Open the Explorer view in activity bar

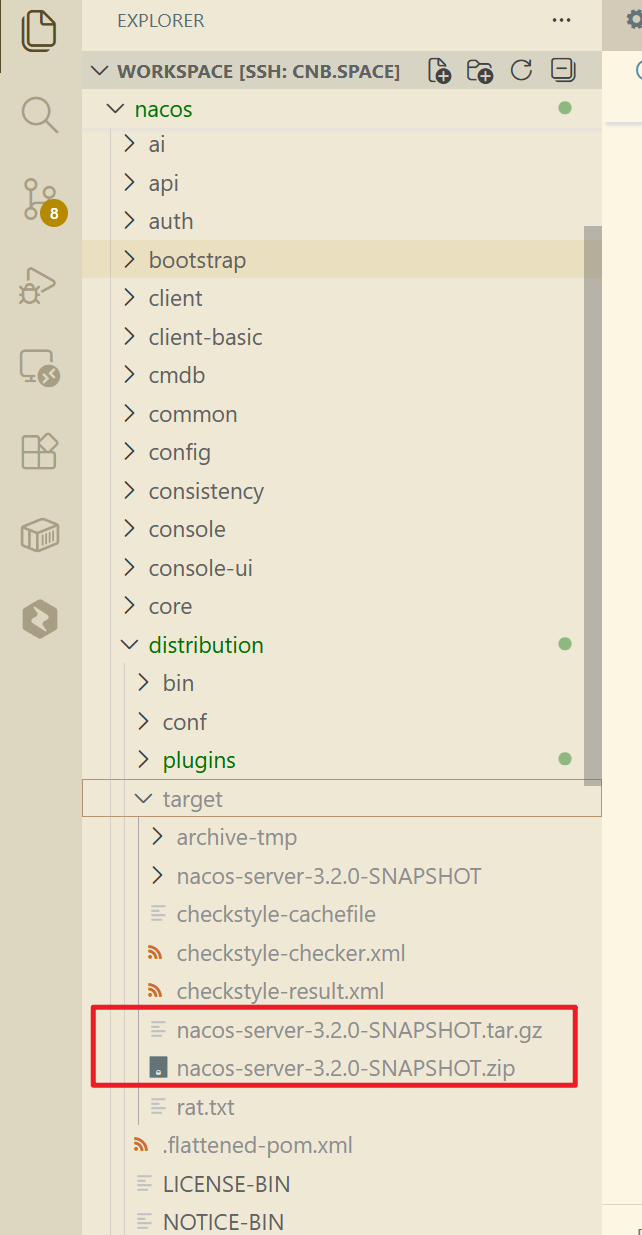40,30
